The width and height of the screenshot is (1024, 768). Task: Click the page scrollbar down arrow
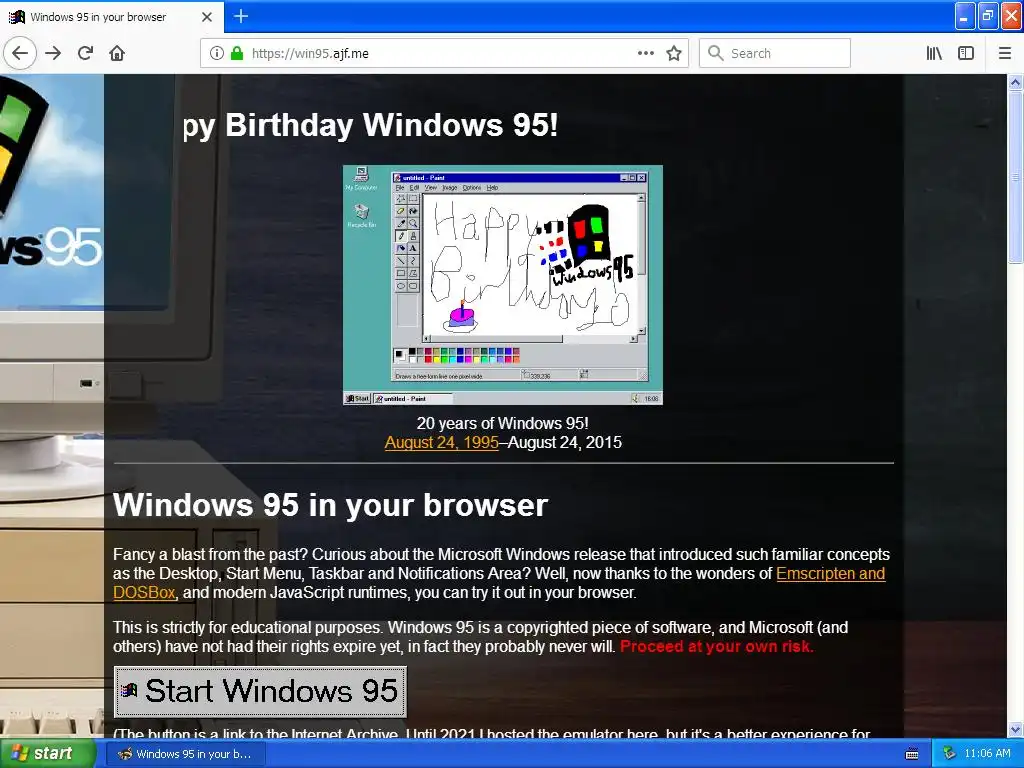[1015, 729]
